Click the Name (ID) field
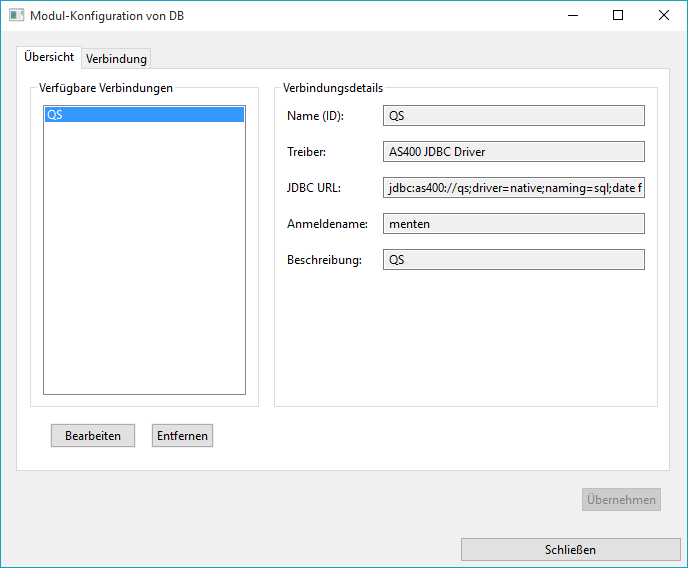The image size is (688, 568). coord(513,116)
